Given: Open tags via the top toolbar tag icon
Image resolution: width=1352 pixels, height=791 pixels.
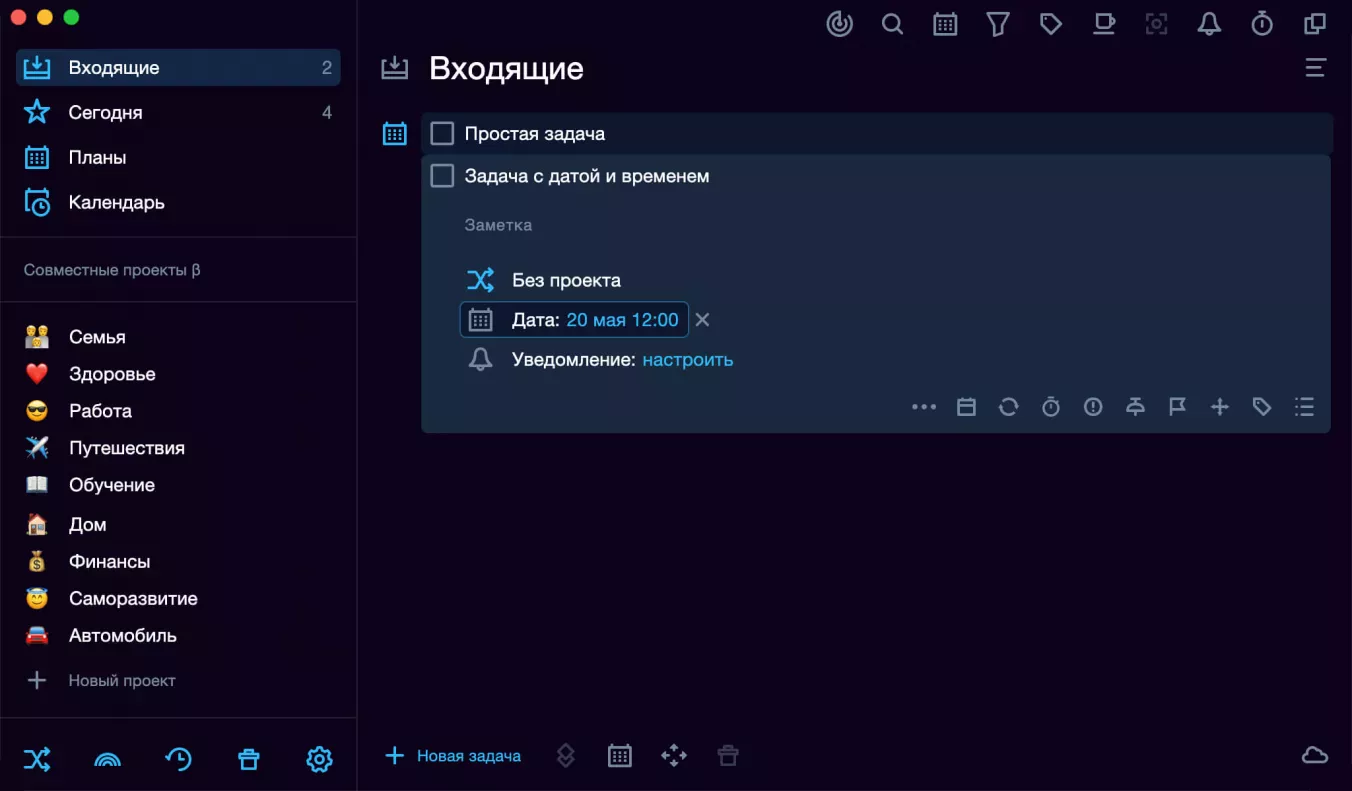Looking at the screenshot, I should (1051, 24).
